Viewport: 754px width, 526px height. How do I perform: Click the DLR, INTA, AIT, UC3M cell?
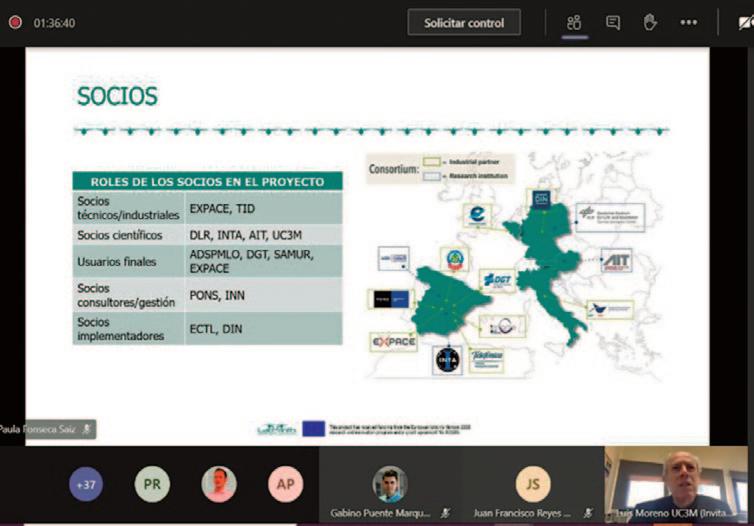click(x=264, y=235)
